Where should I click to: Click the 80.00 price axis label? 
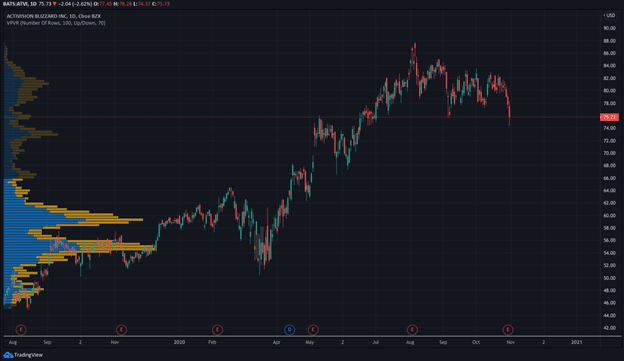[609, 91]
